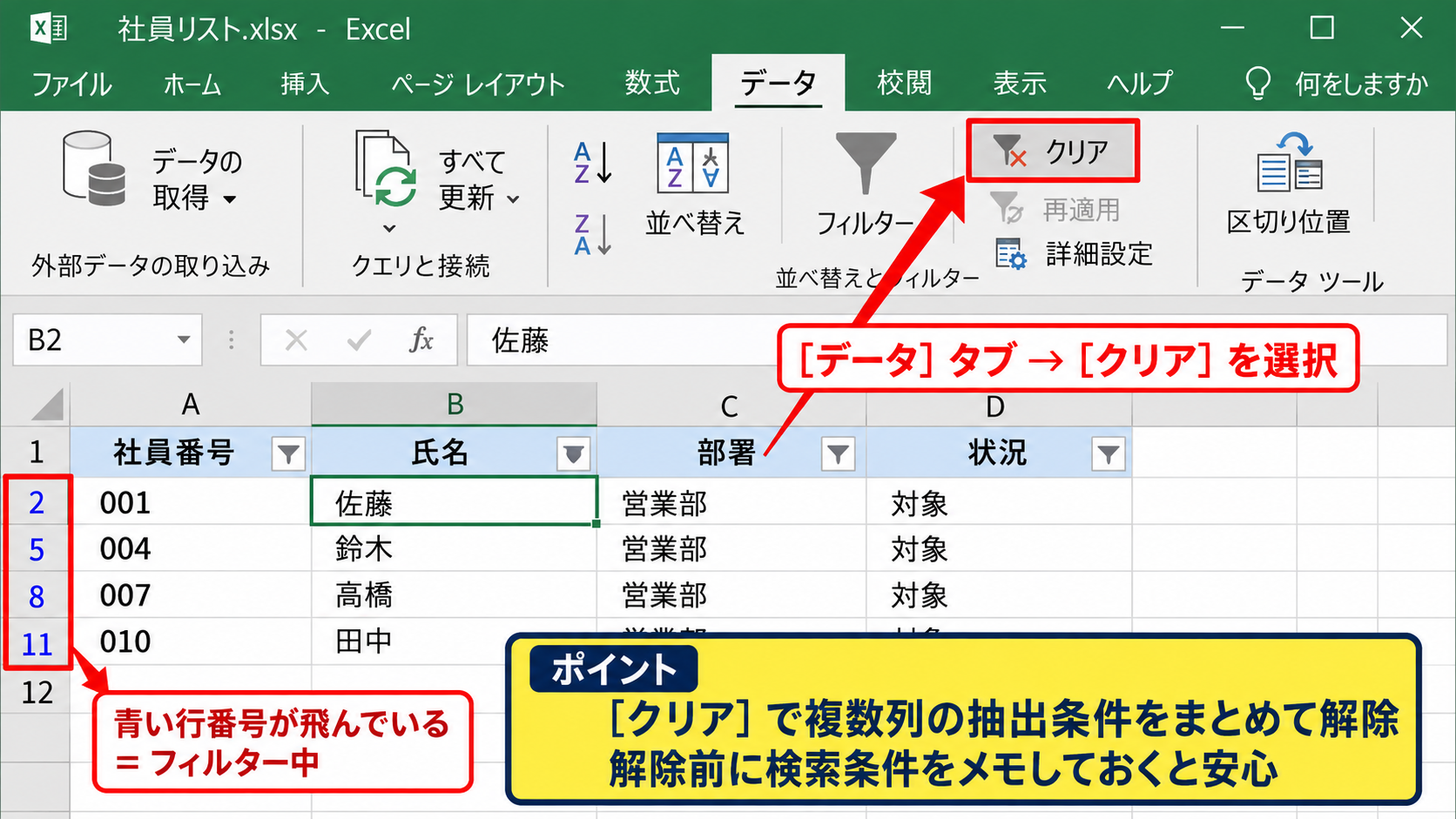Open the ヘルプ tab

[x=1140, y=84]
